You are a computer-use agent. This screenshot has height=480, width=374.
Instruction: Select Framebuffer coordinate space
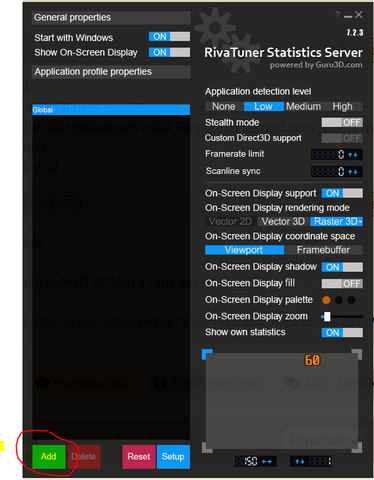pyautogui.click(x=323, y=250)
